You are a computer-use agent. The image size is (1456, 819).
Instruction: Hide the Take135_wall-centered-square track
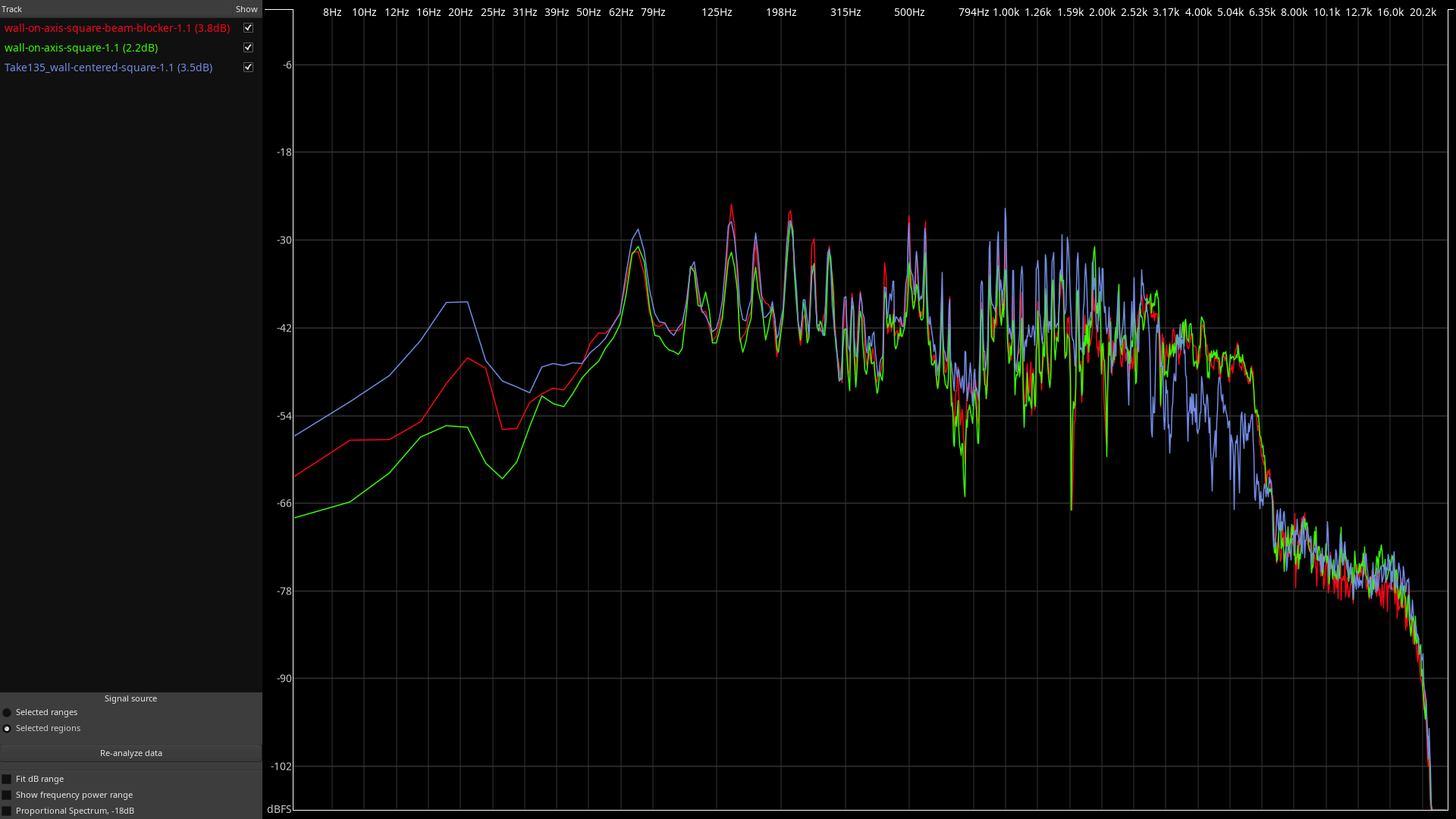(248, 67)
